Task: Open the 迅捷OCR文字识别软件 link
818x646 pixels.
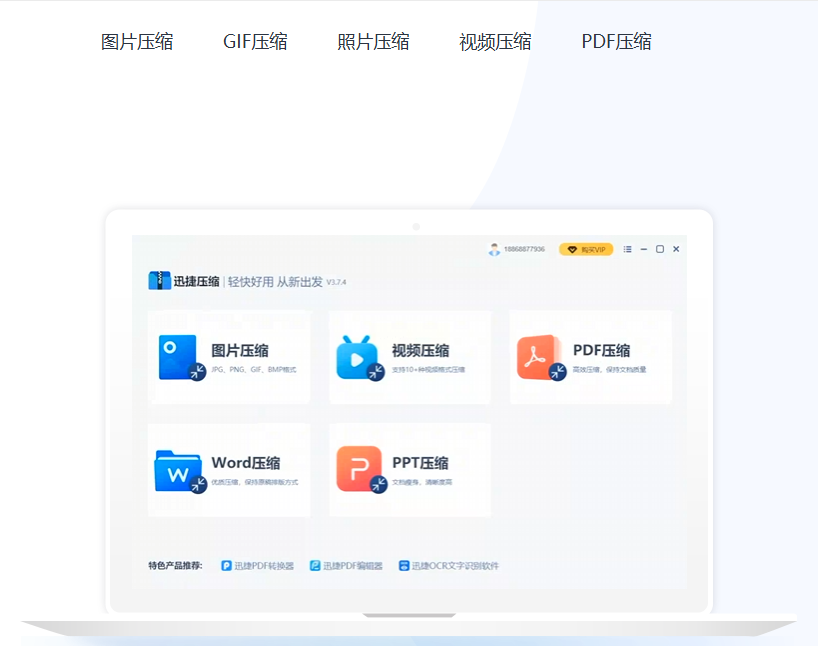Action: point(455,566)
